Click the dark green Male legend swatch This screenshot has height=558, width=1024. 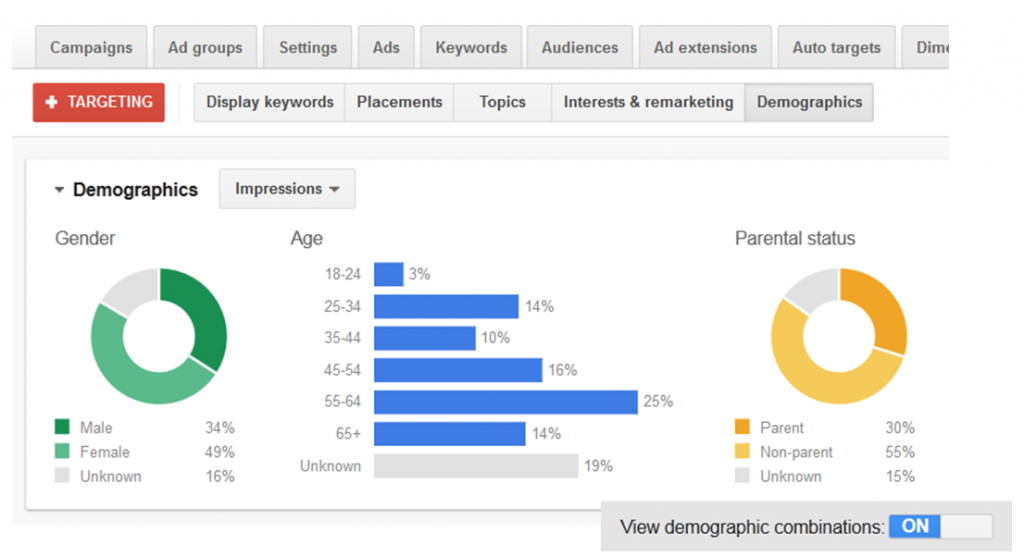point(62,427)
